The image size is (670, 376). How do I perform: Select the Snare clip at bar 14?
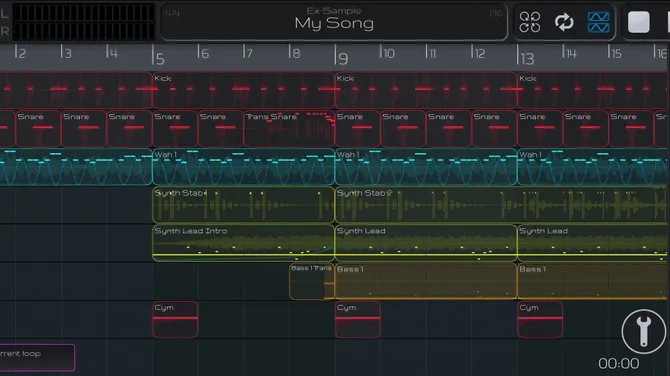coord(586,128)
